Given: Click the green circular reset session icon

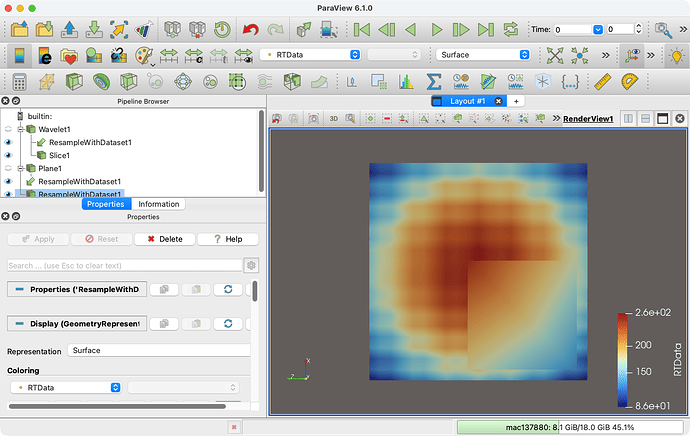Looking at the screenshot, I should click(222, 29).
